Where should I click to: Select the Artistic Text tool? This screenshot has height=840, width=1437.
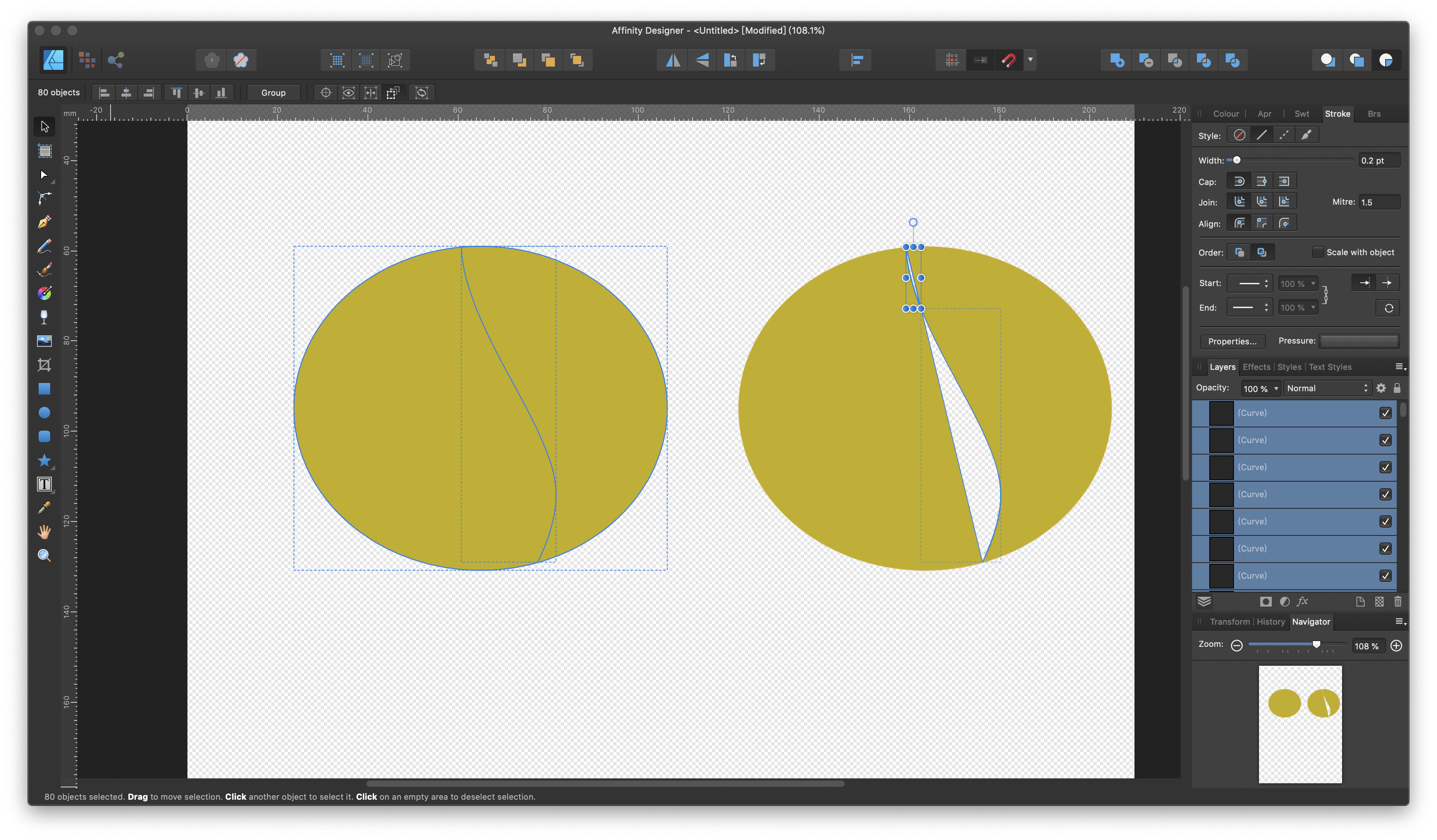[x=44, y=484]
